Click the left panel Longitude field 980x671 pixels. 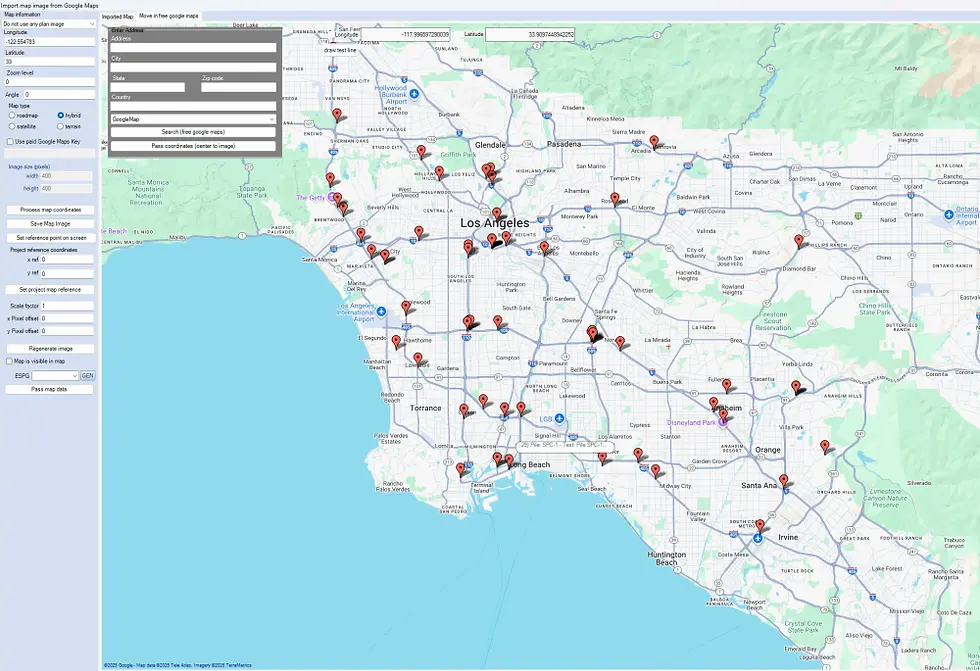tap(49, 42)
